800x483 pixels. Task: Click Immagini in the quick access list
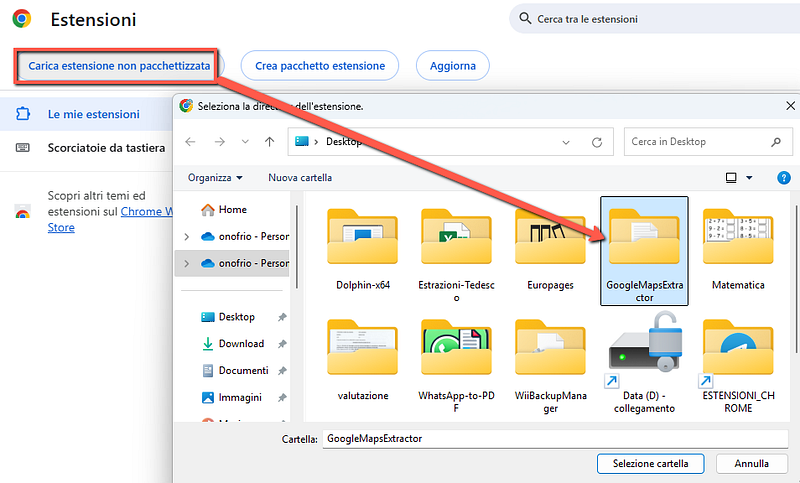pyautogui.click(x=232, y=397)
